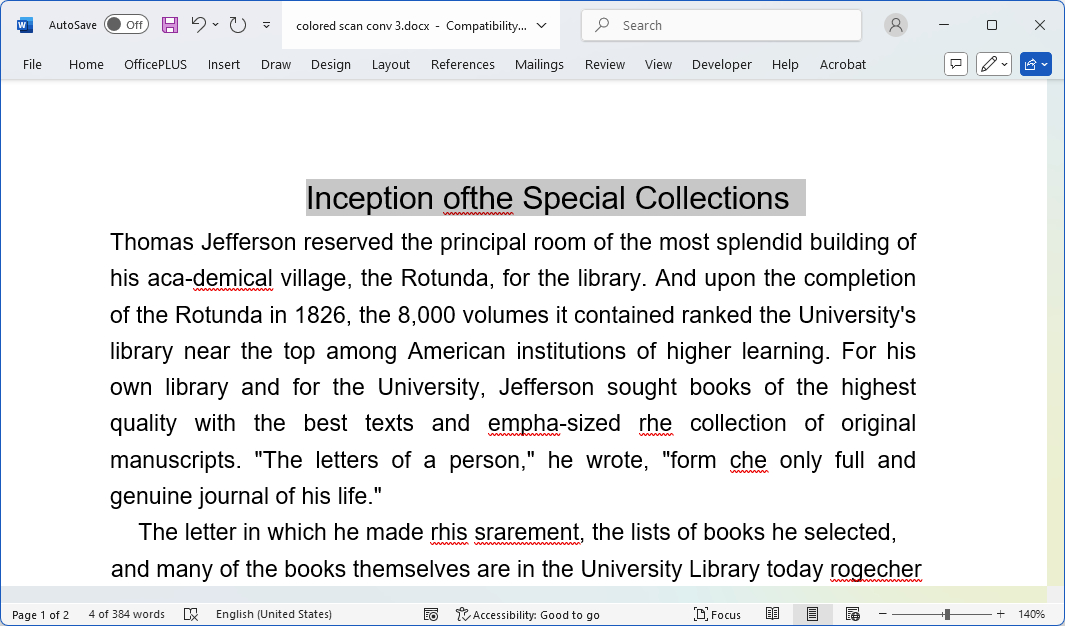The height and width of the screenshot is (626, 1065).
Task: Click the zoom slider handle
Action: pyautogui.click(x=946, y=614)
